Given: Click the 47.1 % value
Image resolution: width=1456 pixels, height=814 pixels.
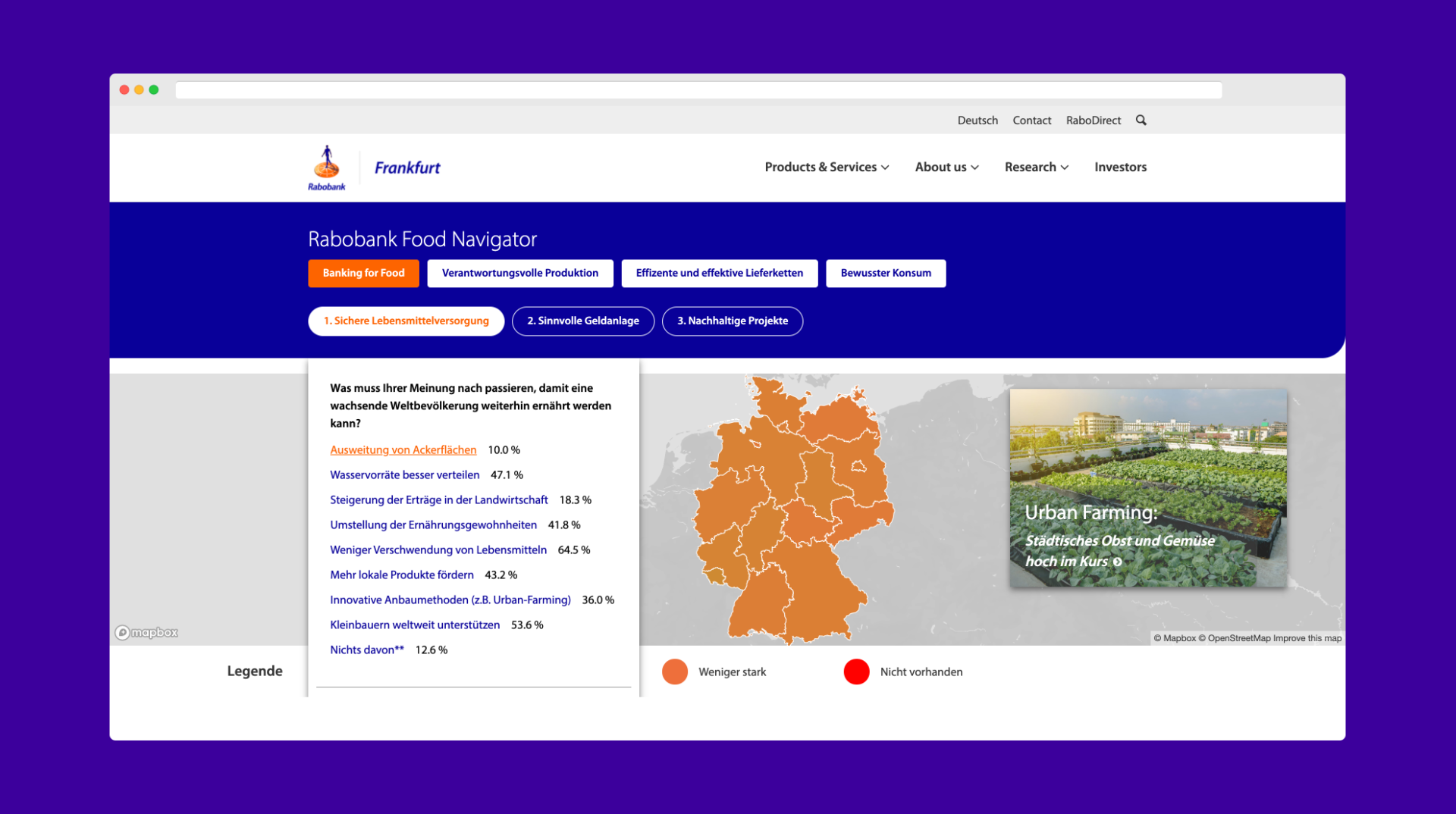Looking at the screenshot, I should pyautogui.click(x=507, y=474).
